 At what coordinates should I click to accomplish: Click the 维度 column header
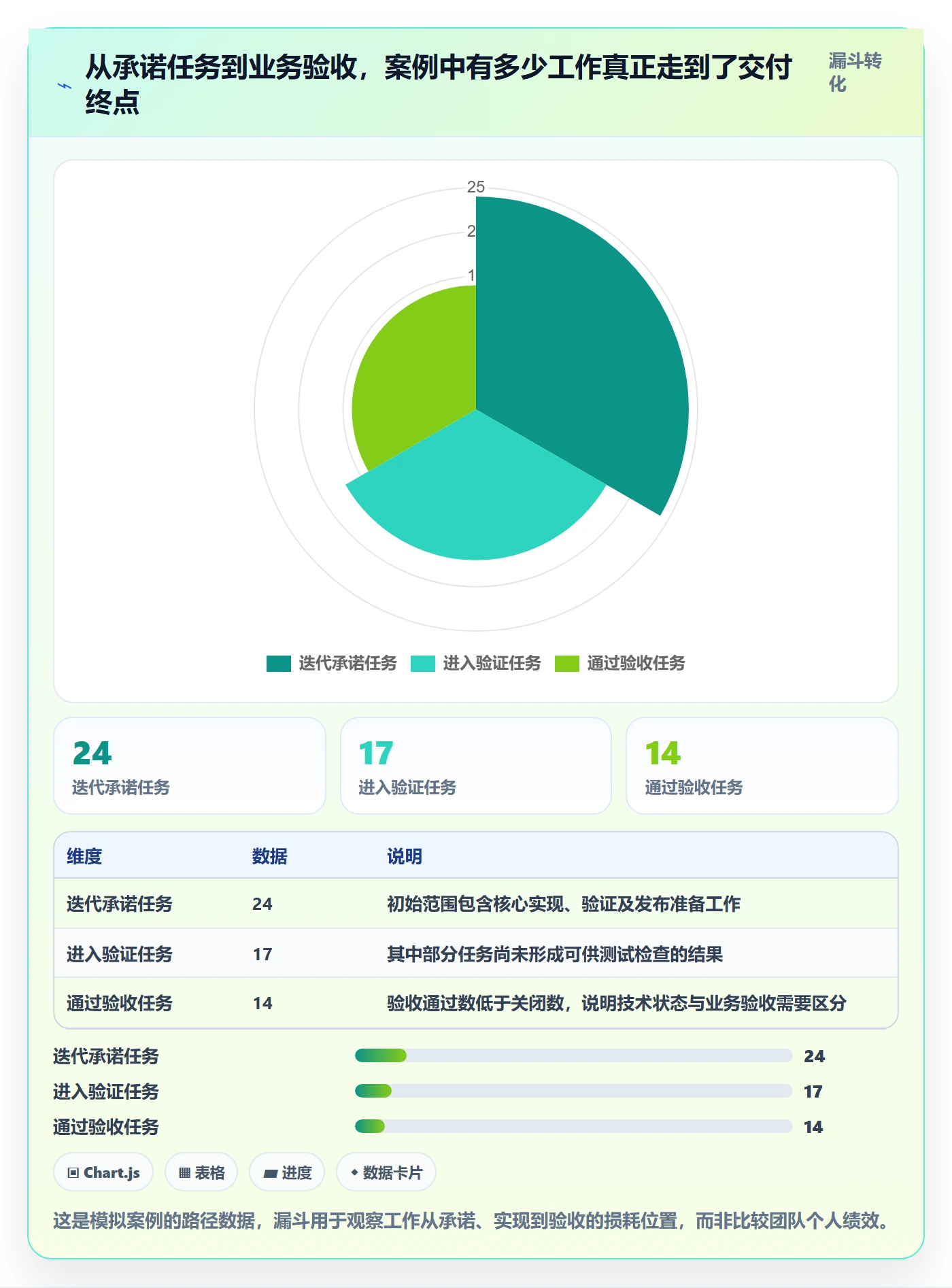(84, 856)
